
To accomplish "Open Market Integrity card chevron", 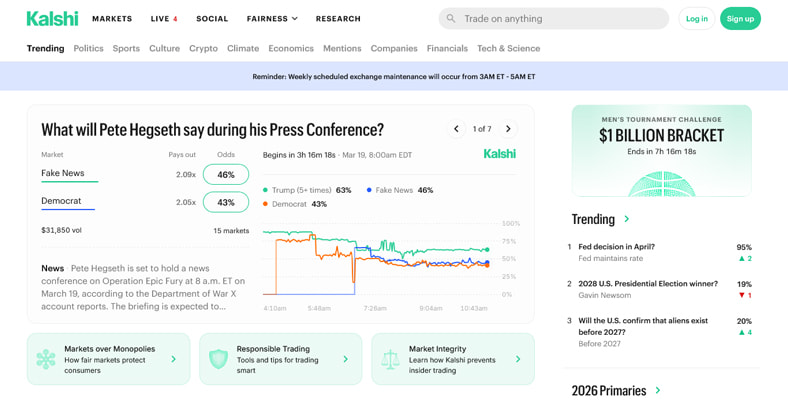I will coord(518,359).
